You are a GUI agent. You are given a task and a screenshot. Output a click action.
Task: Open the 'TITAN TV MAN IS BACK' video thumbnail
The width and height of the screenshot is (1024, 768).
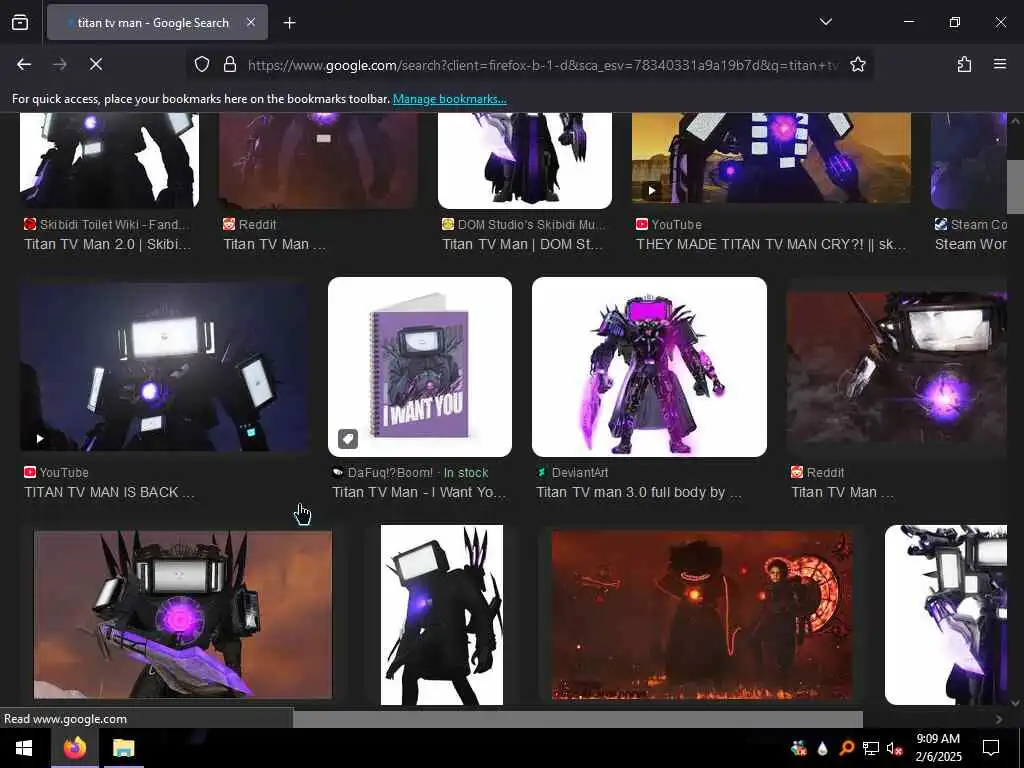tap(164, 366)
